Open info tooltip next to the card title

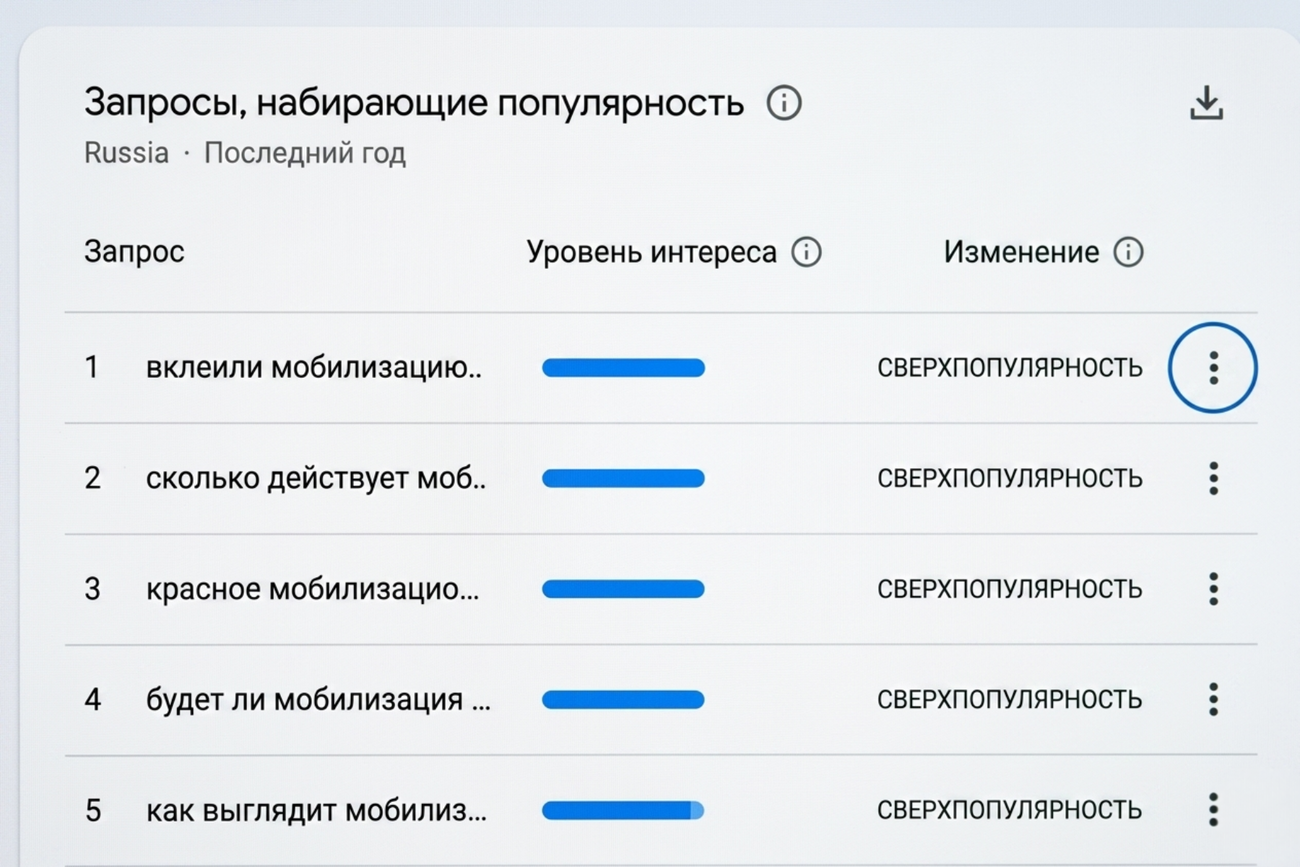[784, 103]
